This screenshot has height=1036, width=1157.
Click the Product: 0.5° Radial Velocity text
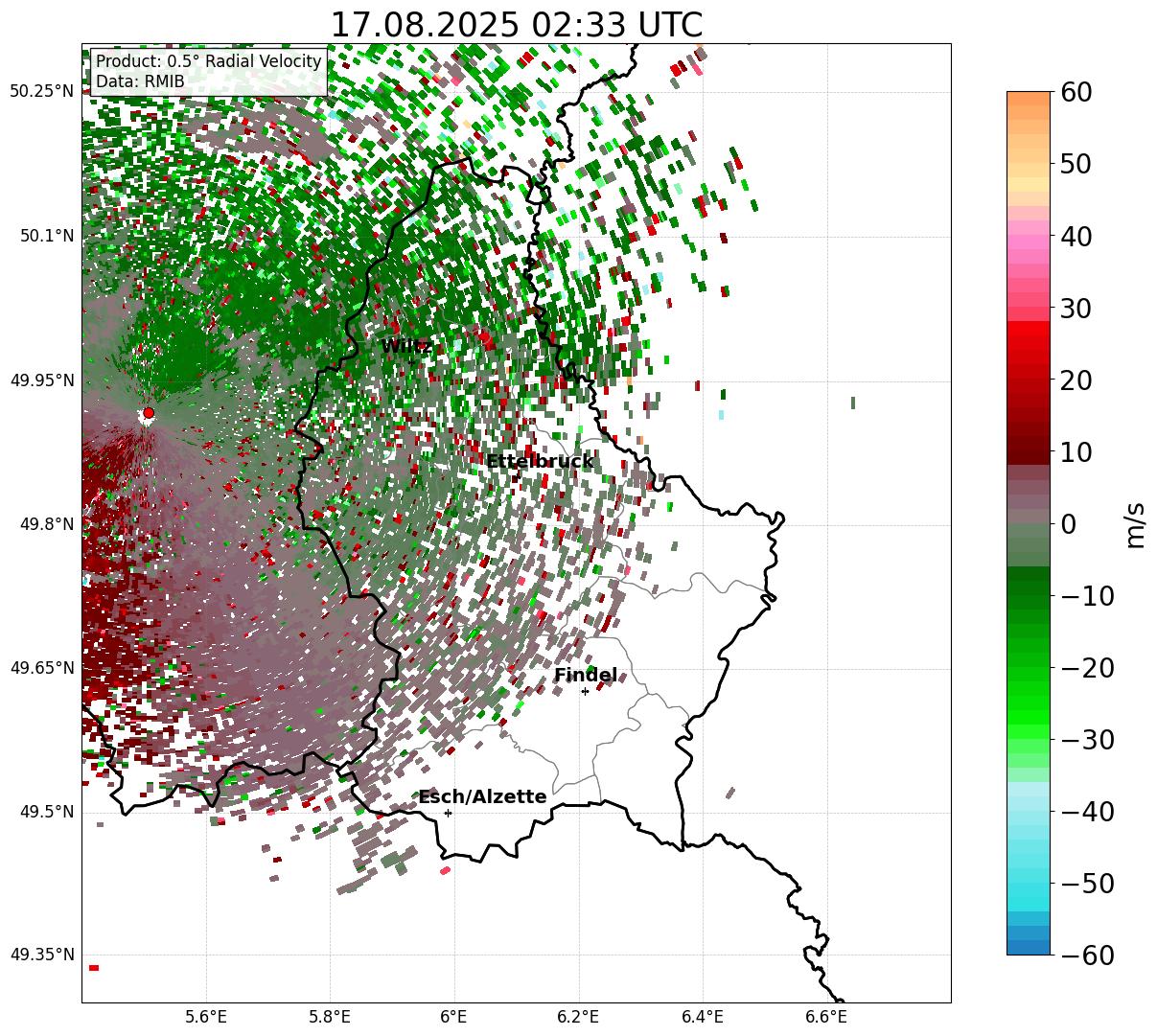(209, 61)
